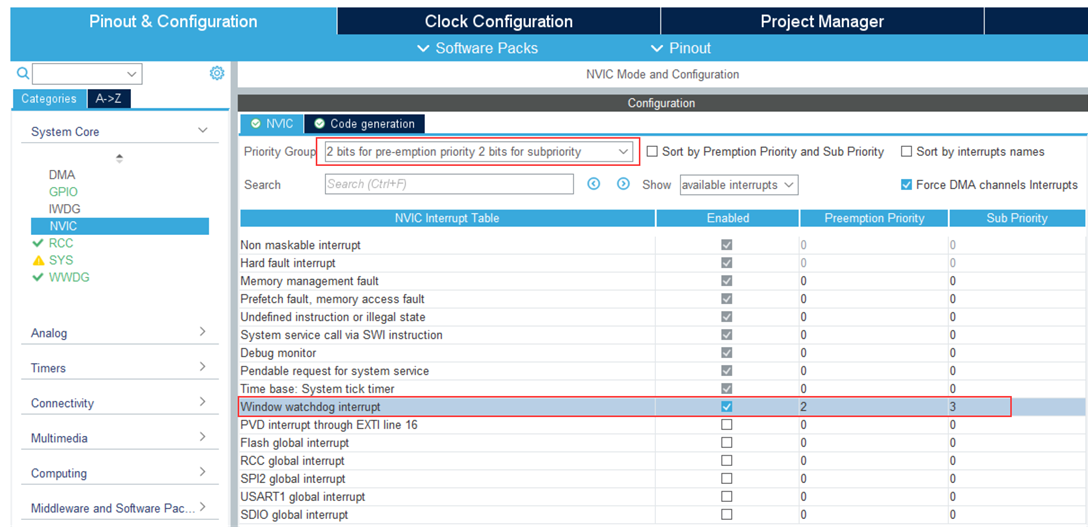Select the SYS item with warning icon
1091x528 pixels.
pos(60,260)
